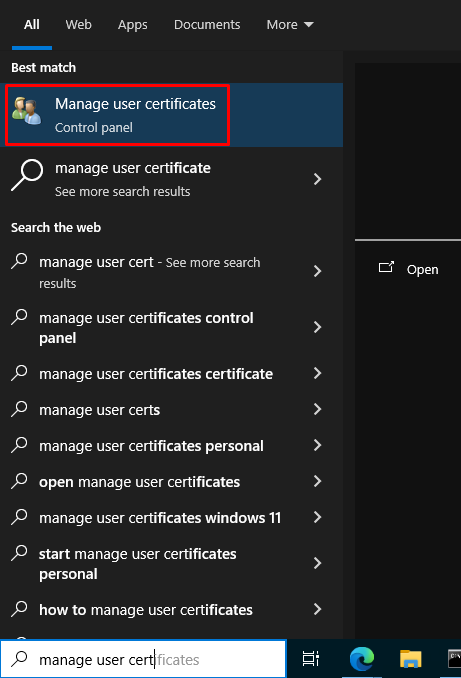Switch to the Documents tab
Screen dimensions: 461x678
pyautogui.click(x=207, y=25)
